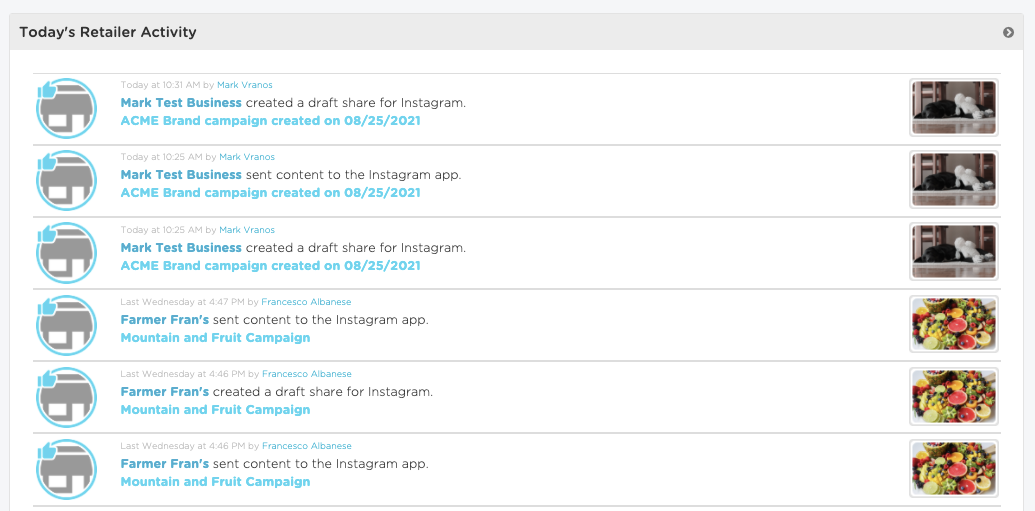This screenshot has width=1035, height=511.
Task: Open Mark Vranos link at 10:31 AM
Action: 245,85
